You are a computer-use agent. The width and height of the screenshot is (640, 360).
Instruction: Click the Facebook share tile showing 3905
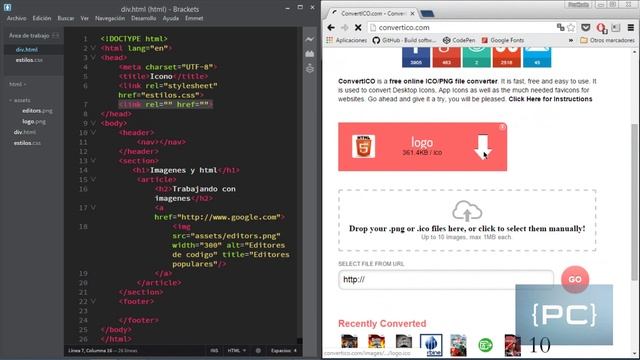(416, 57)
